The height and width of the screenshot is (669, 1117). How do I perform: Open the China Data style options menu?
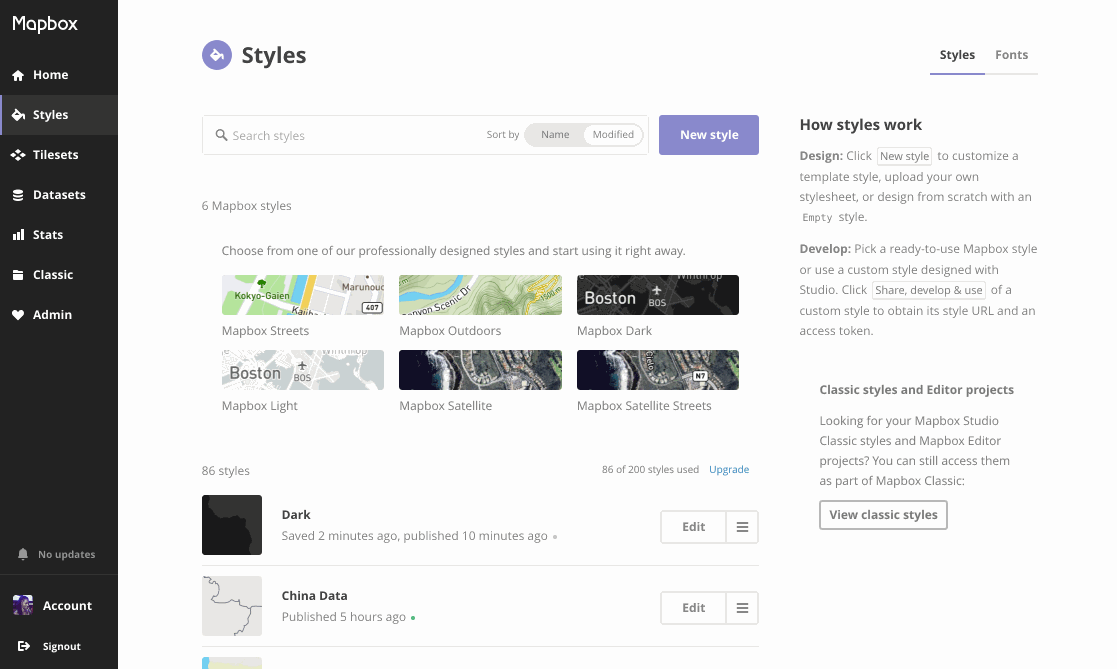click(x=742, y=608)
